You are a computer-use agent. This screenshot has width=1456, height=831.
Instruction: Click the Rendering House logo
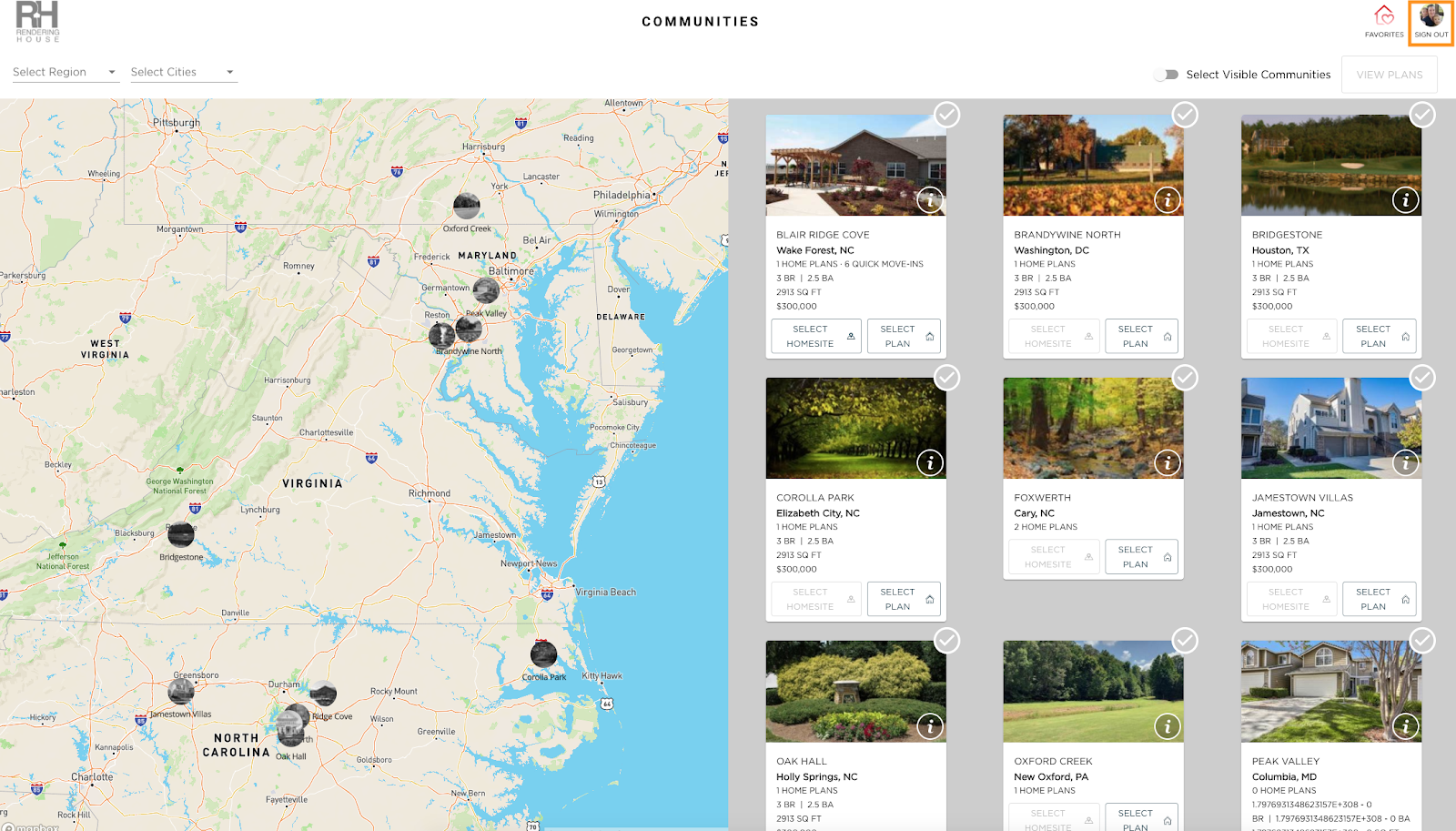point(37,22)
